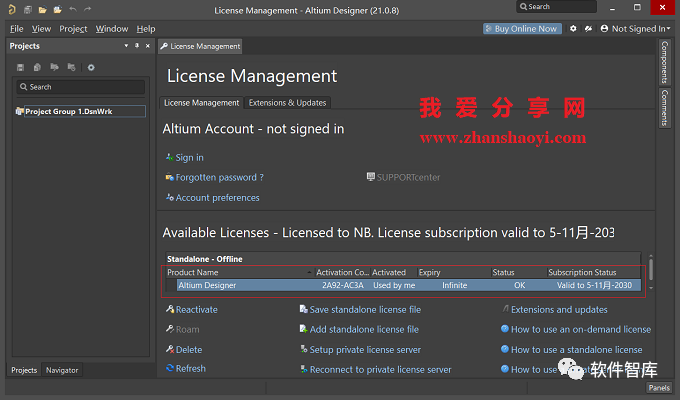Open the Project menu
This screenshot has width=680, height=400.
(x=73, y=29)
